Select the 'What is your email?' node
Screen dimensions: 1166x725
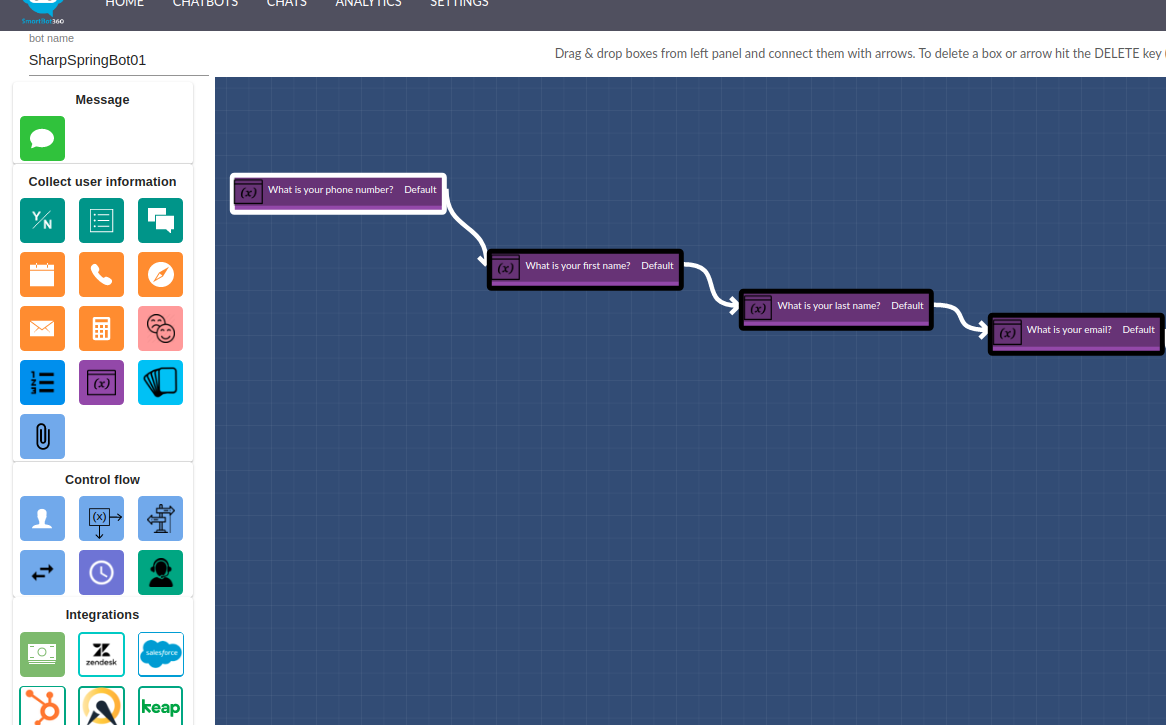pos(1076,334)
